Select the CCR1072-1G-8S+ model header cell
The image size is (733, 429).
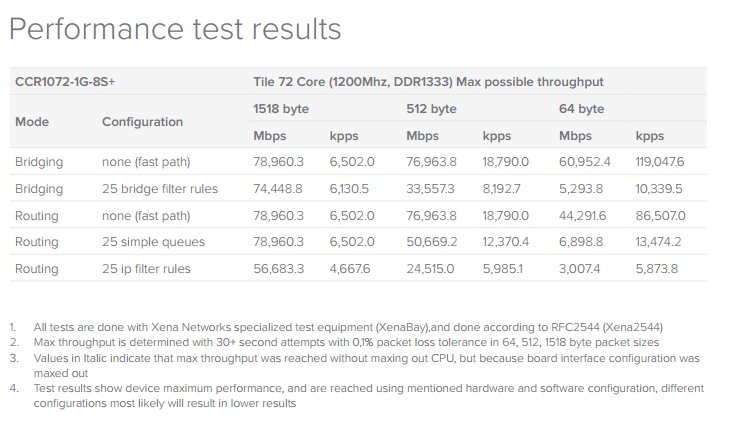point(65,82)
